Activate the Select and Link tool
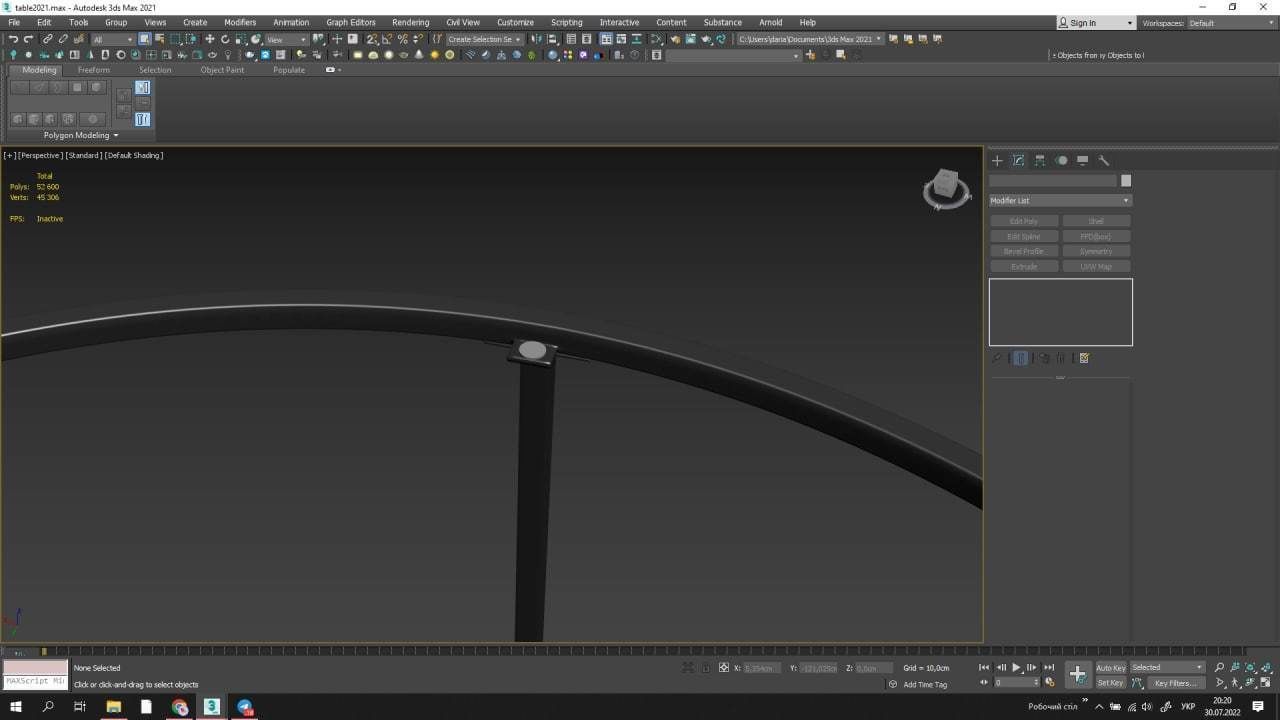 pos(47,39)
